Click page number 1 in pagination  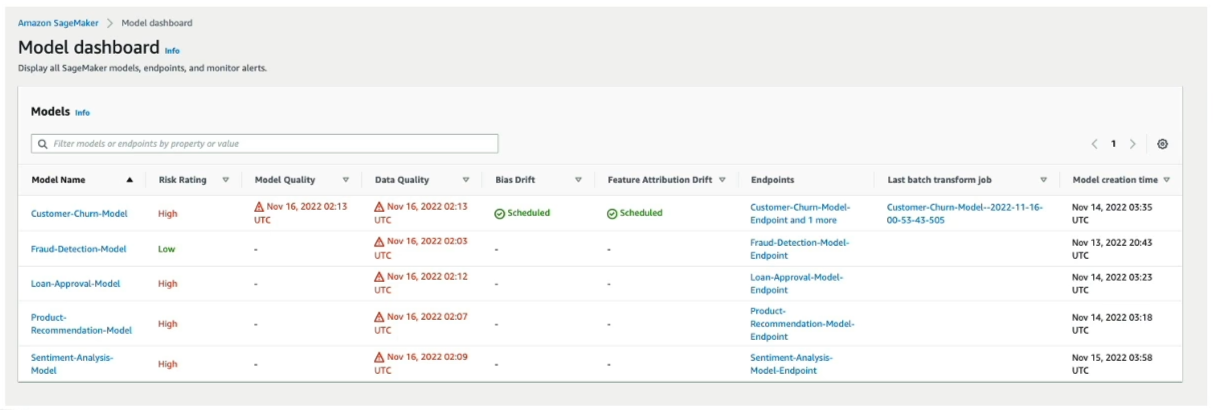click(x=1113, y=144)
